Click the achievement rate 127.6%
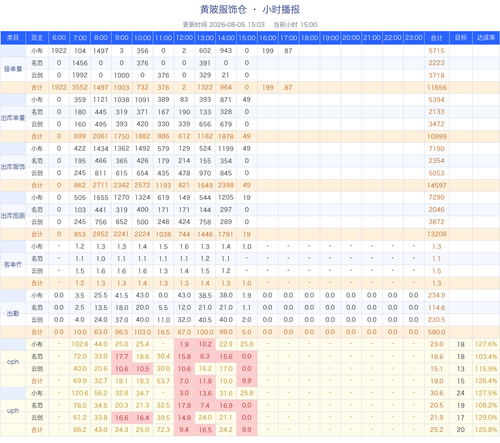 [486, 344]
